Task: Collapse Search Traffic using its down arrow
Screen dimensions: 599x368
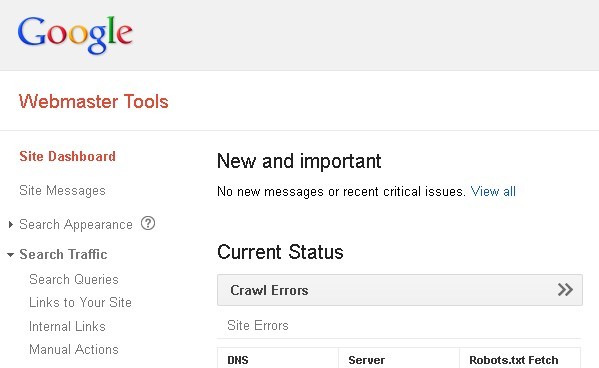Action: click(11, 255)
